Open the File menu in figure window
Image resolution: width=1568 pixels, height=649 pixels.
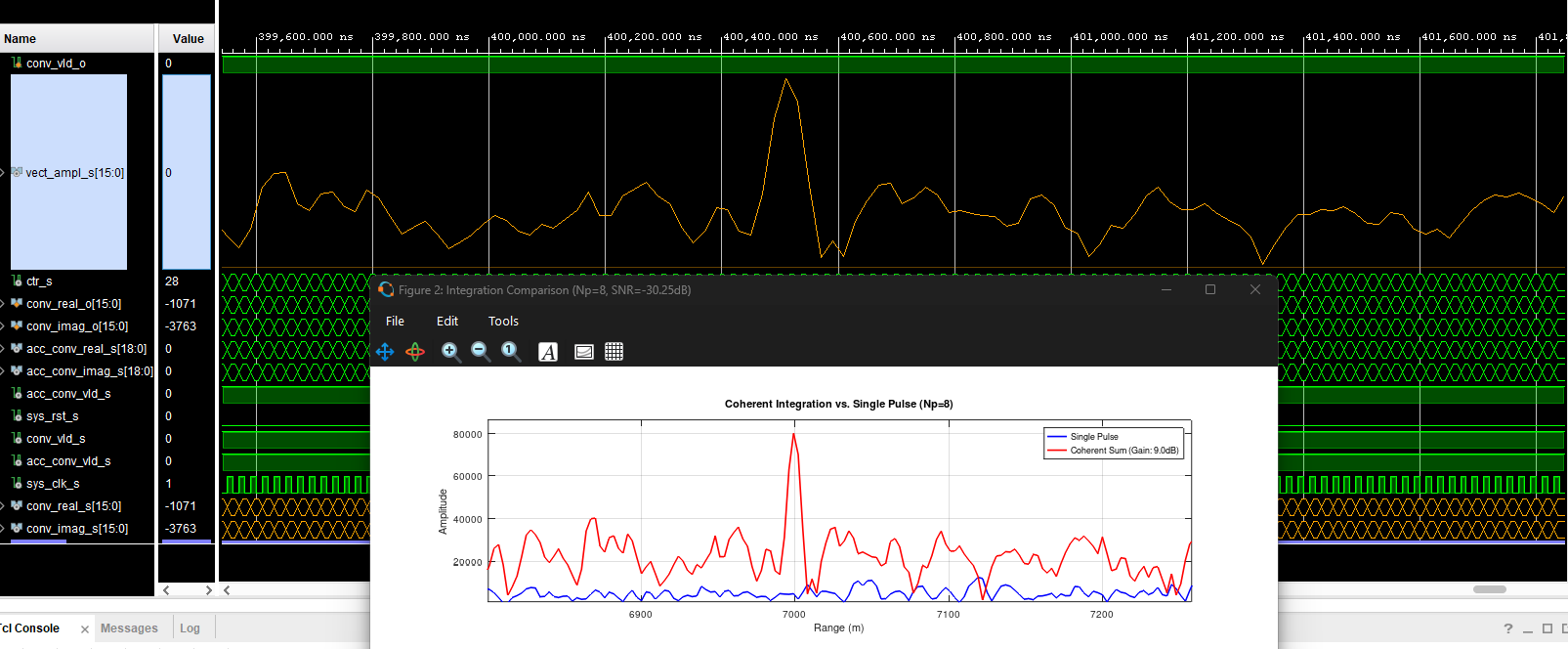pyautogui.click(x=395, y=321)
